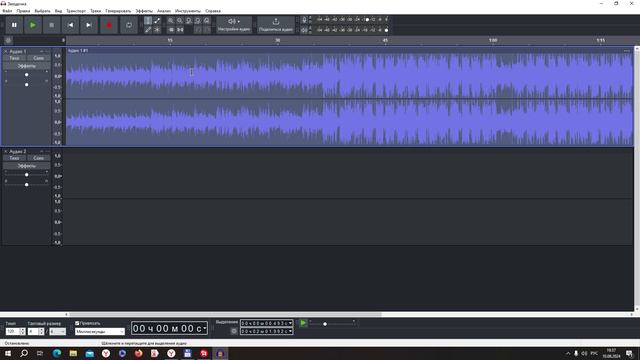640x360 pixels.
Task: Mute the Аудио 2 track (Тихо)
Action: click(x=14, y=158)
